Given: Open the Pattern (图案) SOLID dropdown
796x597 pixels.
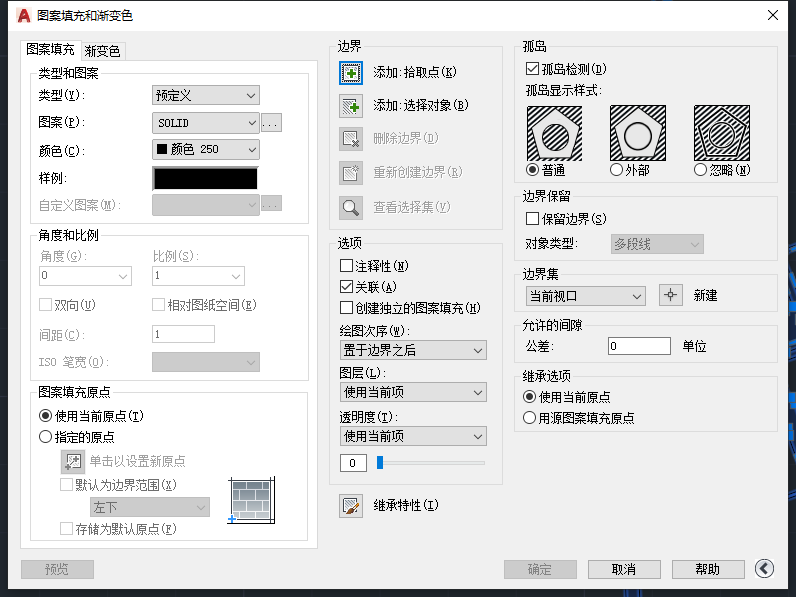Looking at the screenshot, I should pos(205,123).
